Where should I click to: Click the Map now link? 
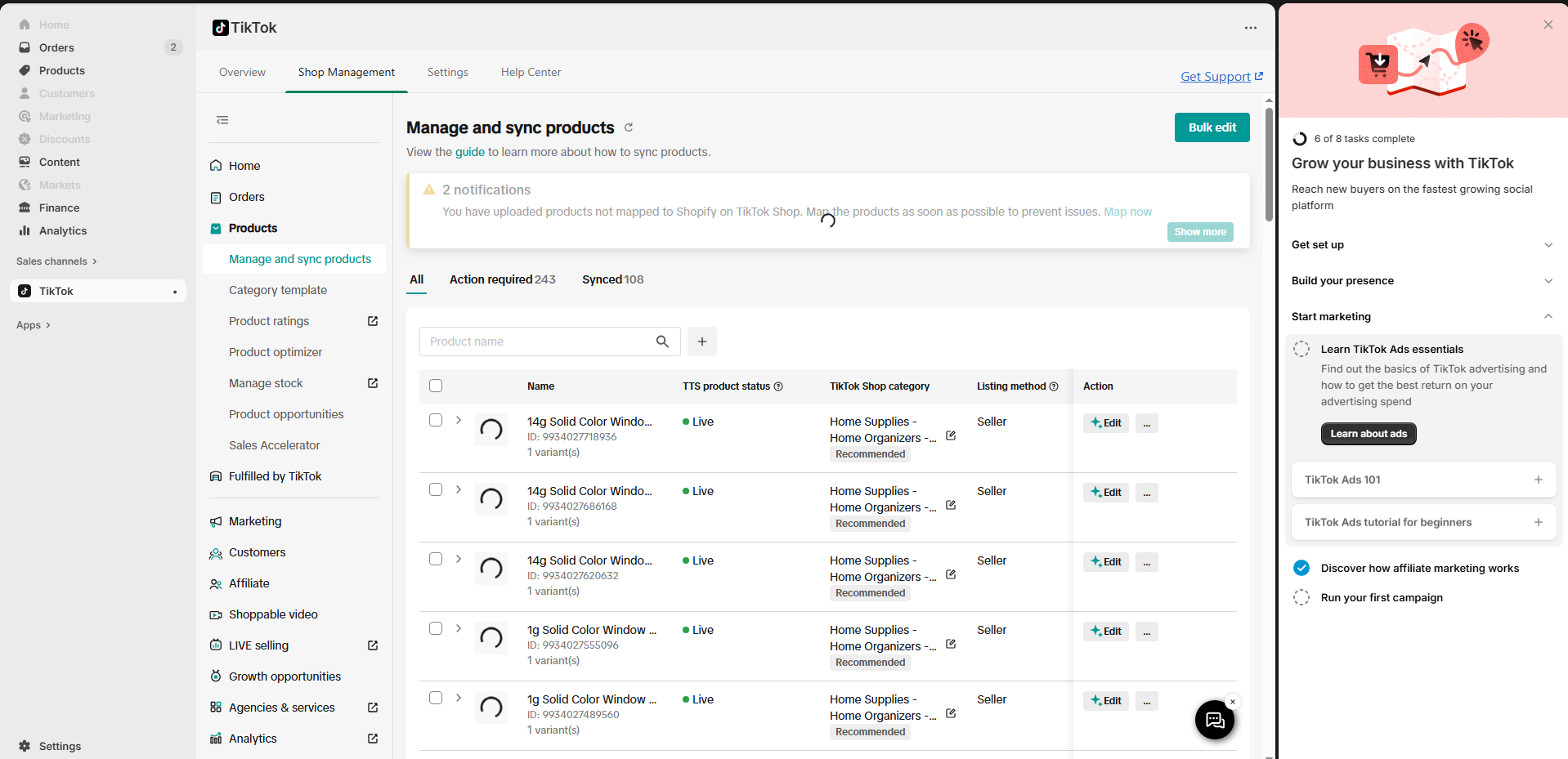click(x=1127, y=212)
